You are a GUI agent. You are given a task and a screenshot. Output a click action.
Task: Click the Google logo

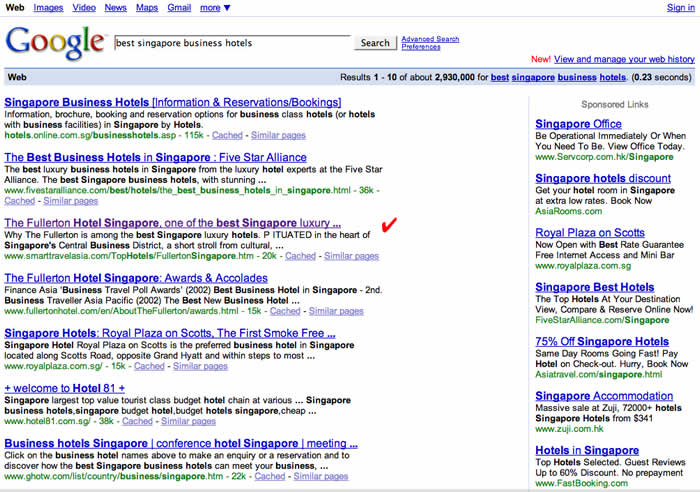55,42
